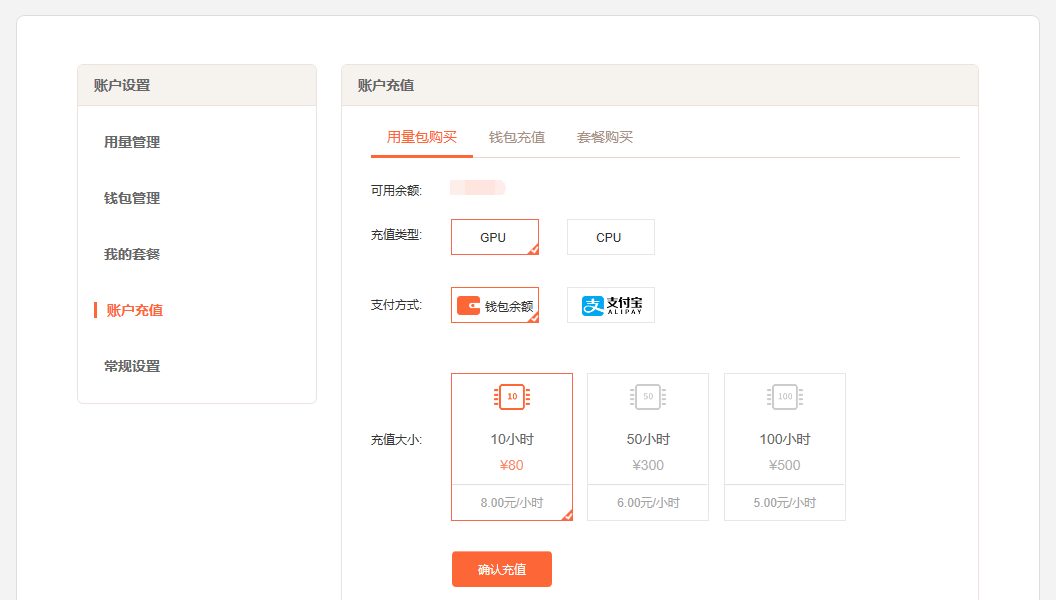Click the ¥300 price of 50-hour package
The height and width of the screenshot is (600, 1056).
tap(648, 465)
